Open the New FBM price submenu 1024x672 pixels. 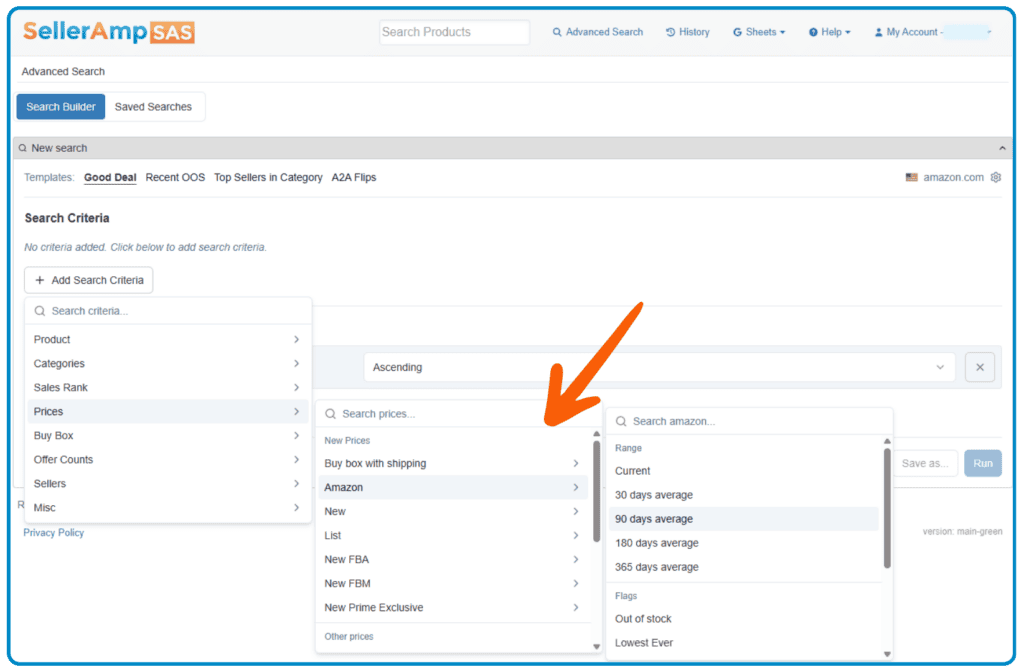point(453,584)
